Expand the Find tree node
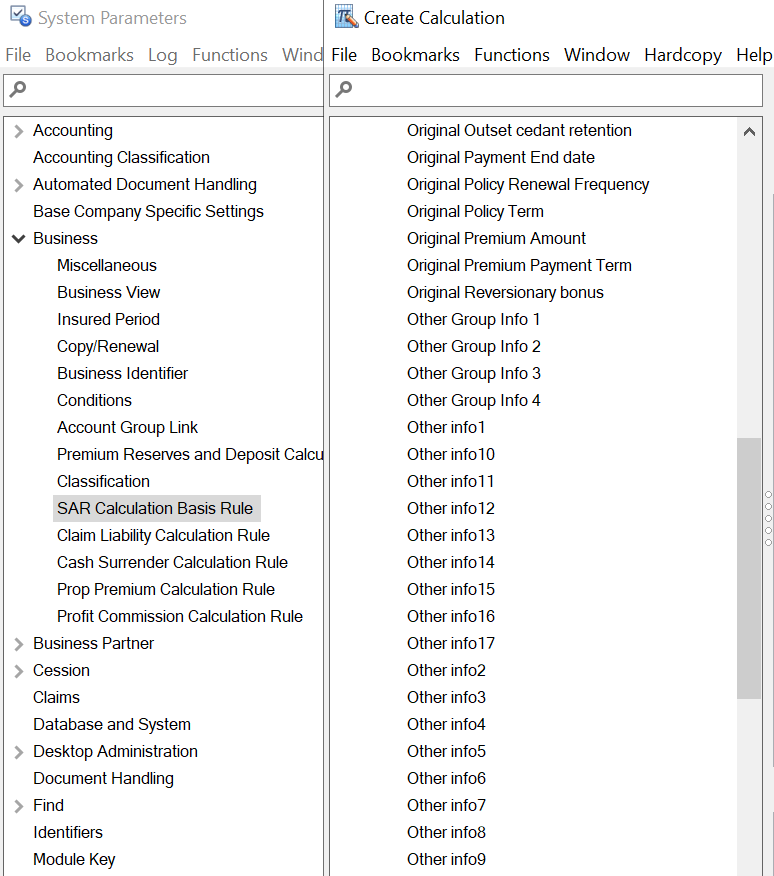Image resolution: width=774 pixels, height=876 pixels. click(x=18, y=805)
